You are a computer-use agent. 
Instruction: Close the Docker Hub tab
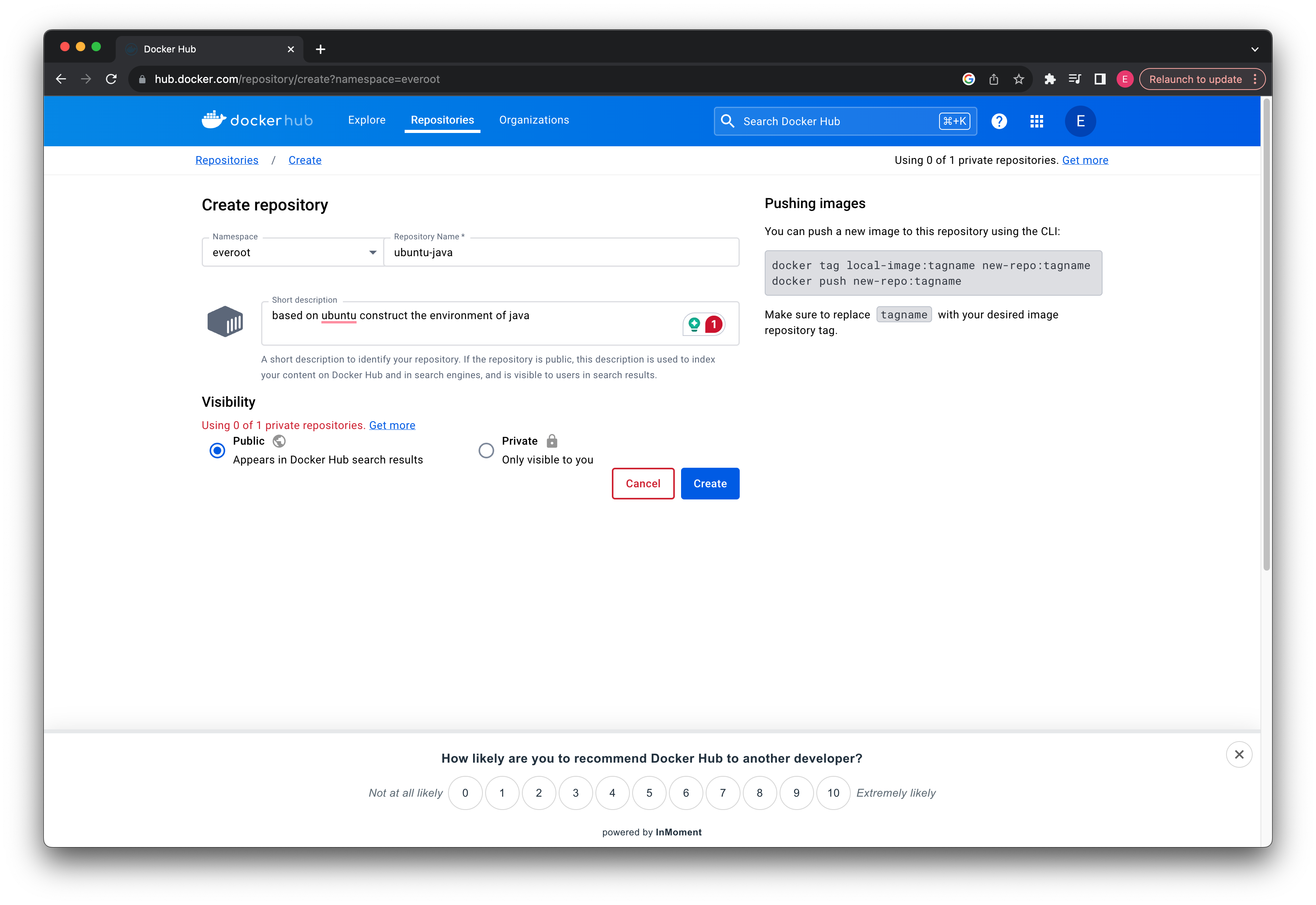pyautogui.click(x=291, y=49)
